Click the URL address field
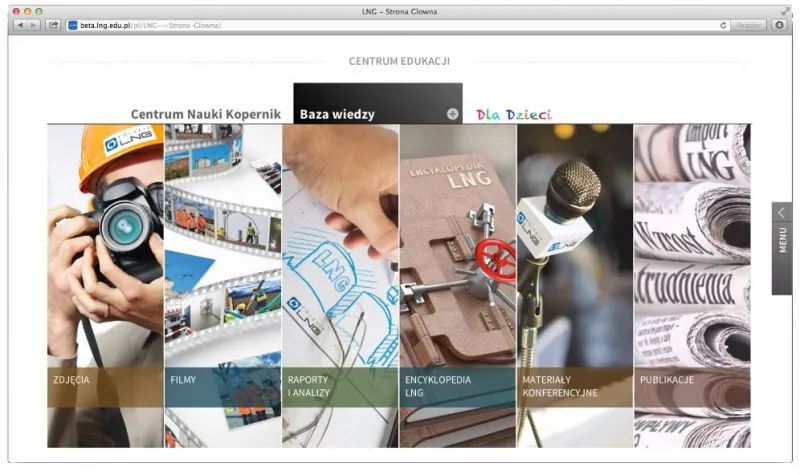Viewport: 800px width, 475px height. pos(400,25)
